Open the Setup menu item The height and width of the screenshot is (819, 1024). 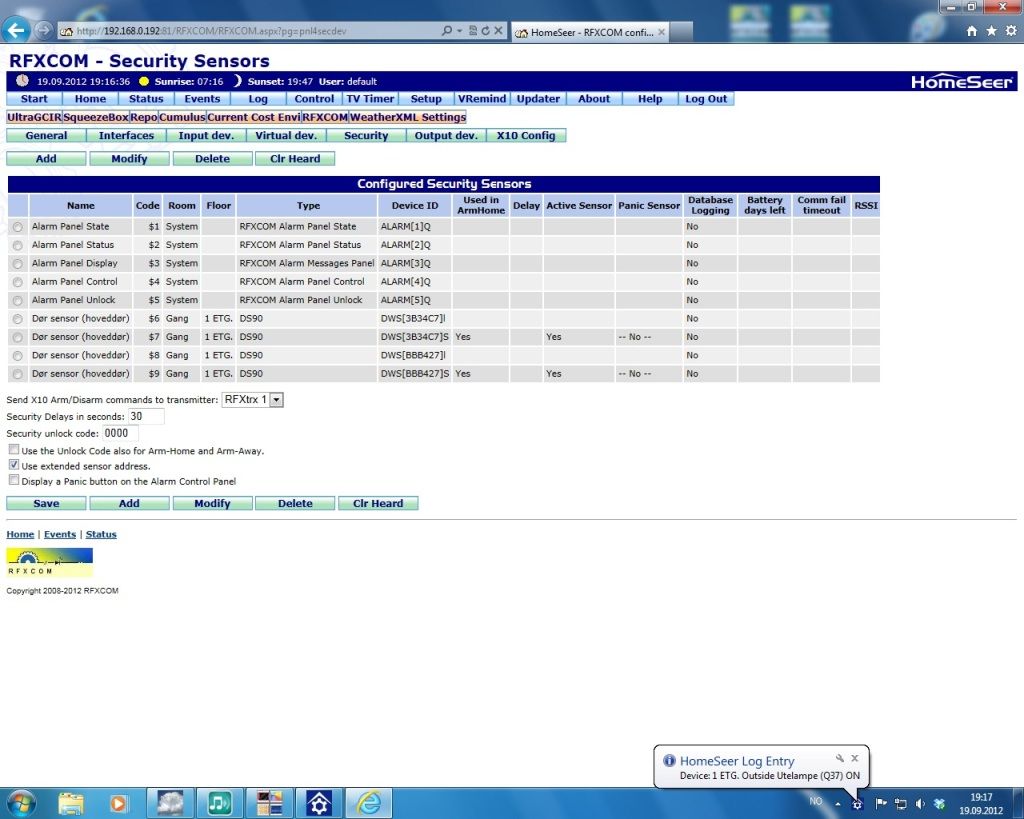[426, 99]
